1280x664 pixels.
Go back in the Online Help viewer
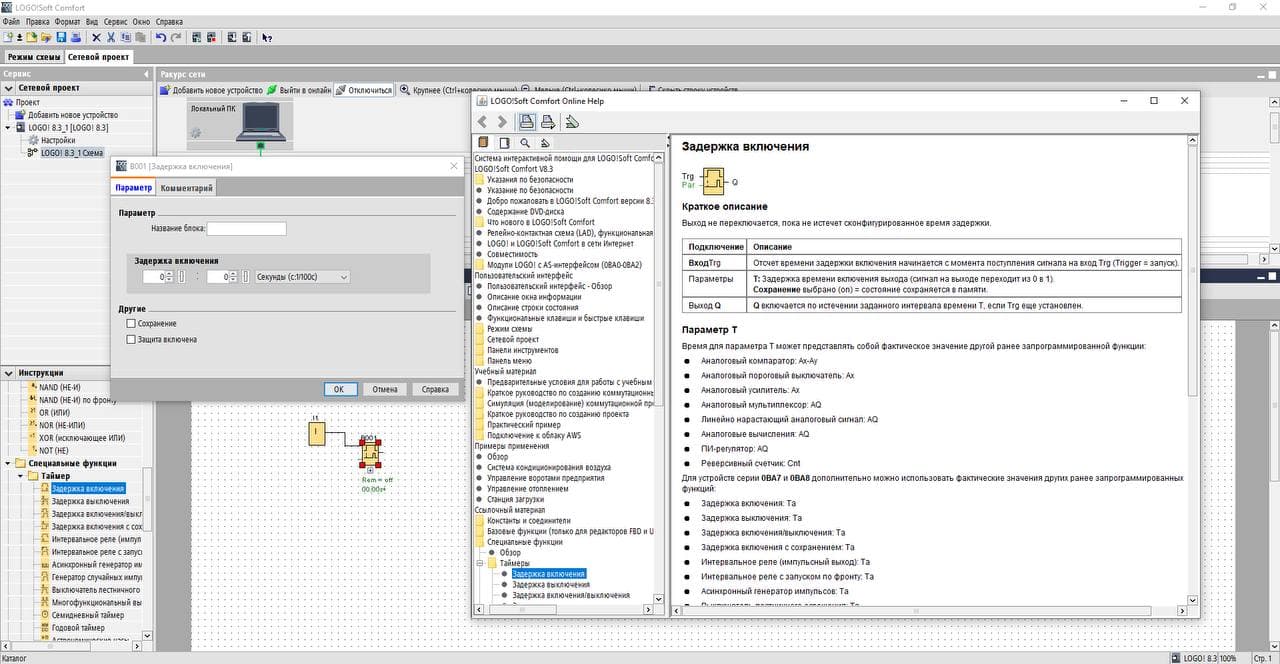(x=482, y=122)
